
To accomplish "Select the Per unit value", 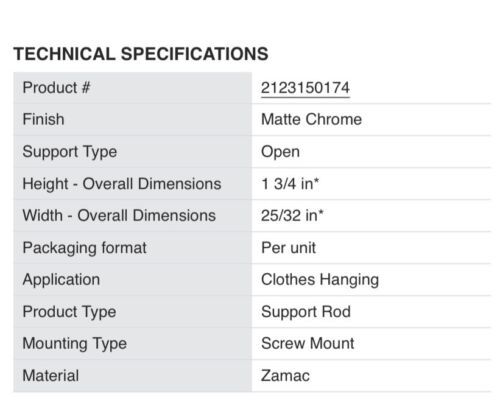I will tap(288, 248).
